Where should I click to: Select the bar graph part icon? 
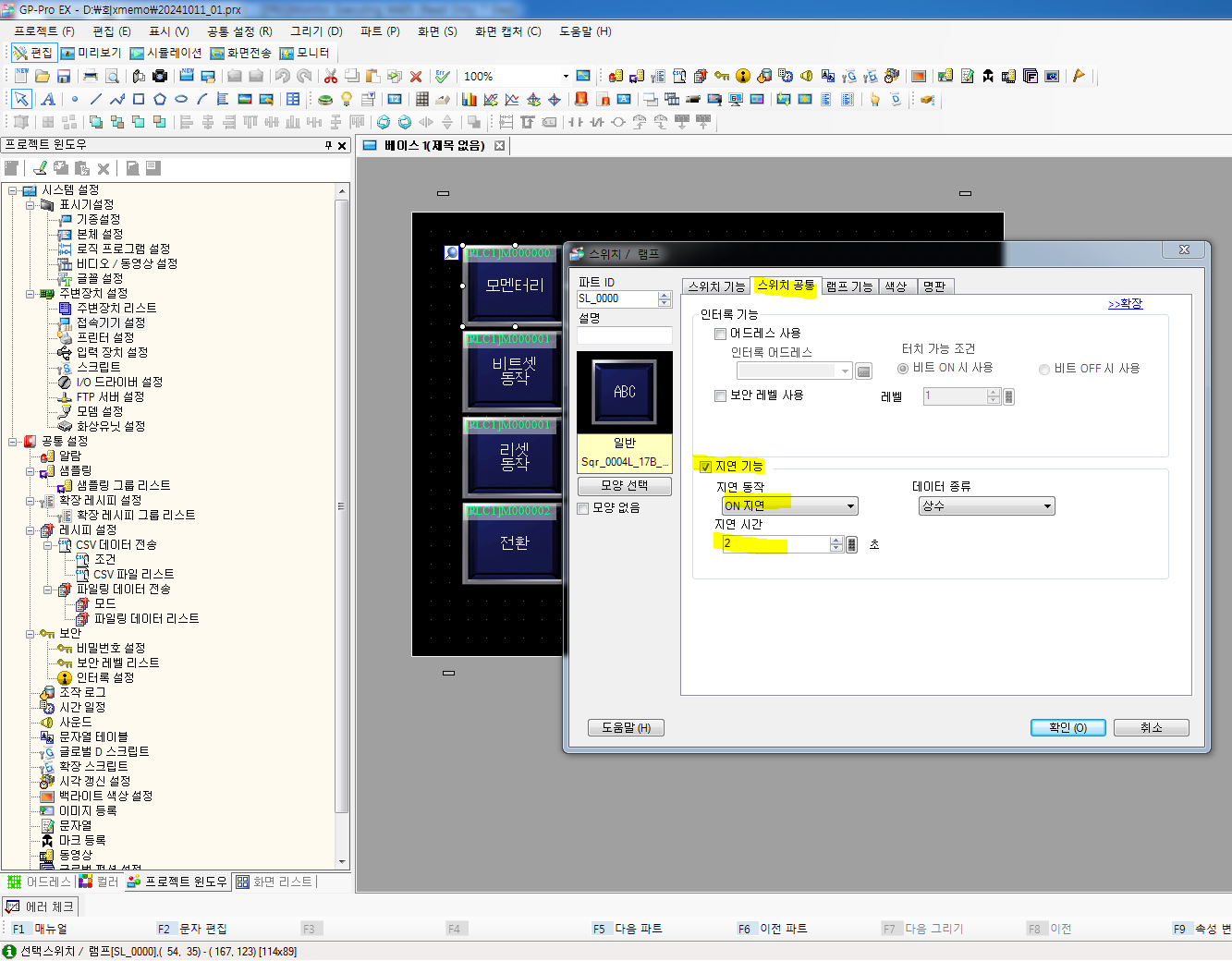[x=470, y=99]
